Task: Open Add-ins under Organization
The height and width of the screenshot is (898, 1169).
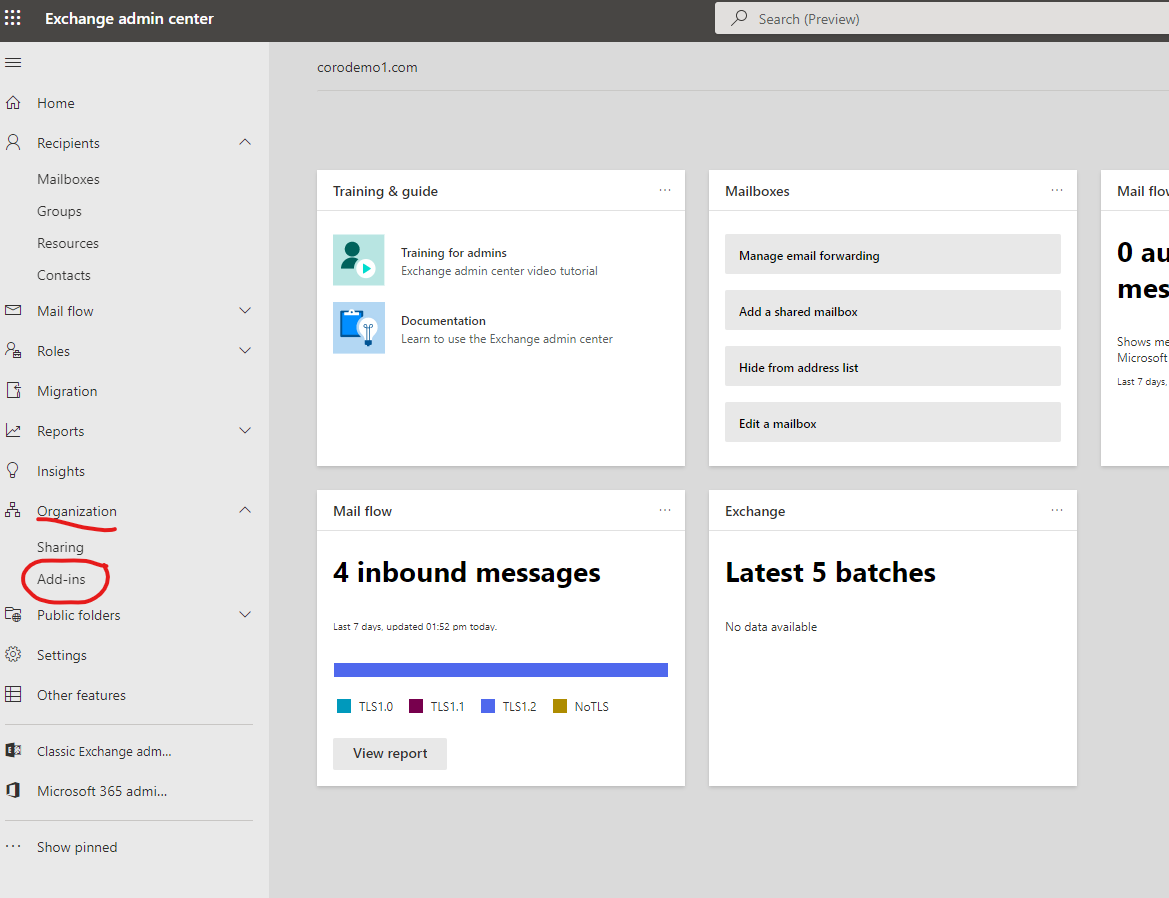Action: tap(61, 579)
